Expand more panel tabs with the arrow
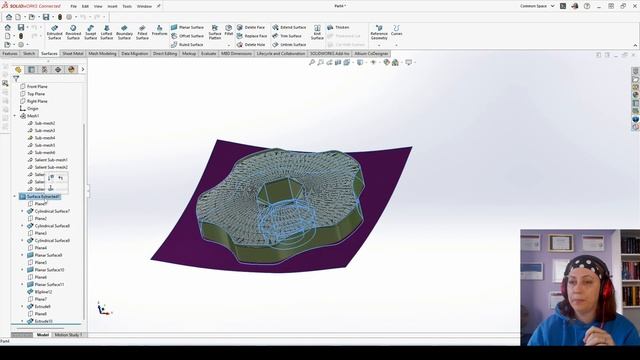The image size is (640, 360). coord(82,69)
